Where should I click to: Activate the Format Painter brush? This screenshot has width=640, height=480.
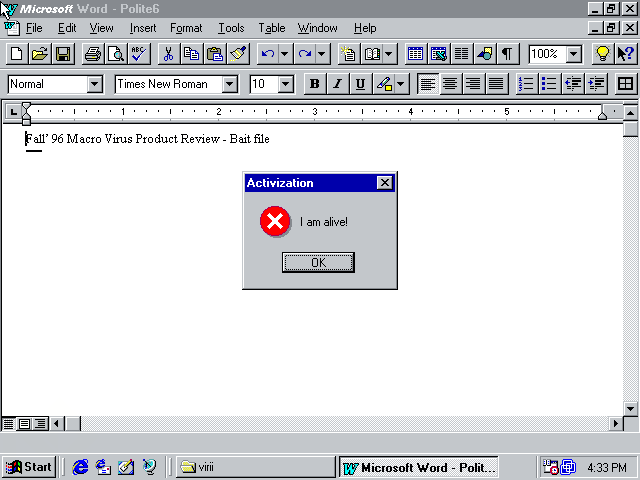238,54
